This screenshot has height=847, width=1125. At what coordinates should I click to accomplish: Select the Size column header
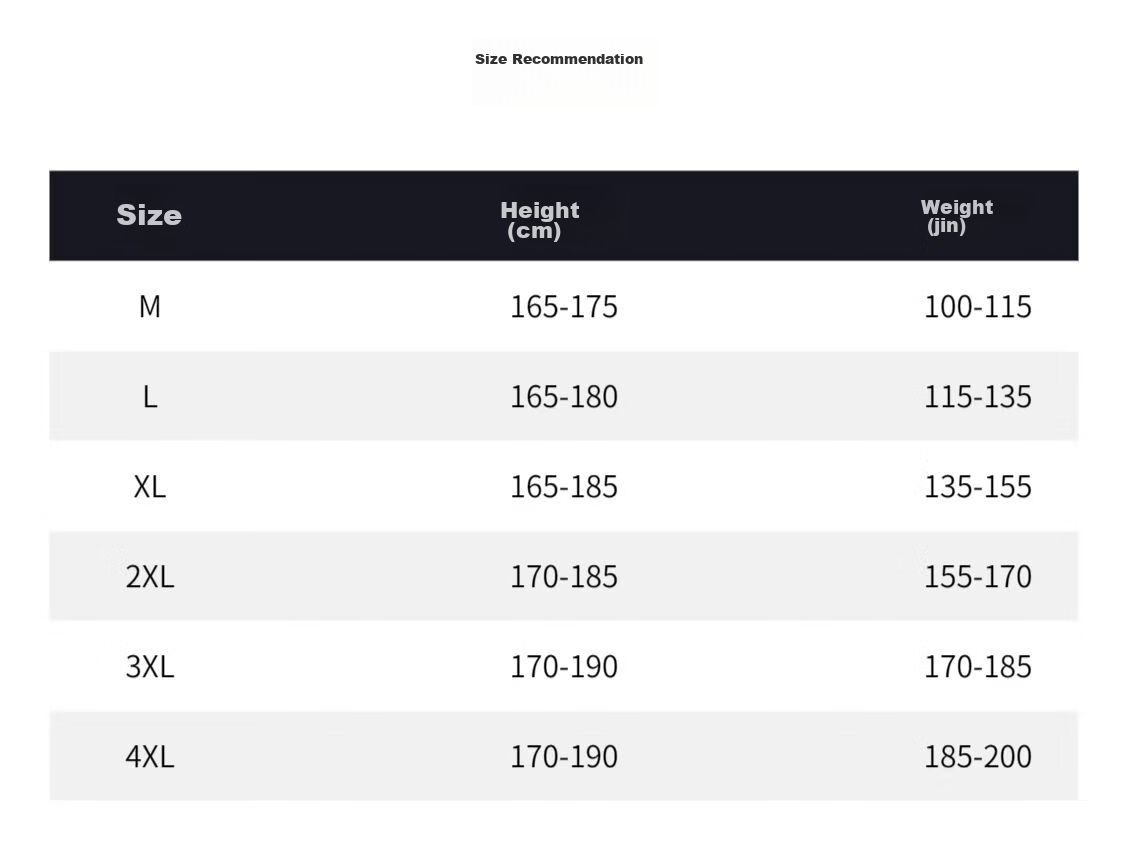[149, 214]
